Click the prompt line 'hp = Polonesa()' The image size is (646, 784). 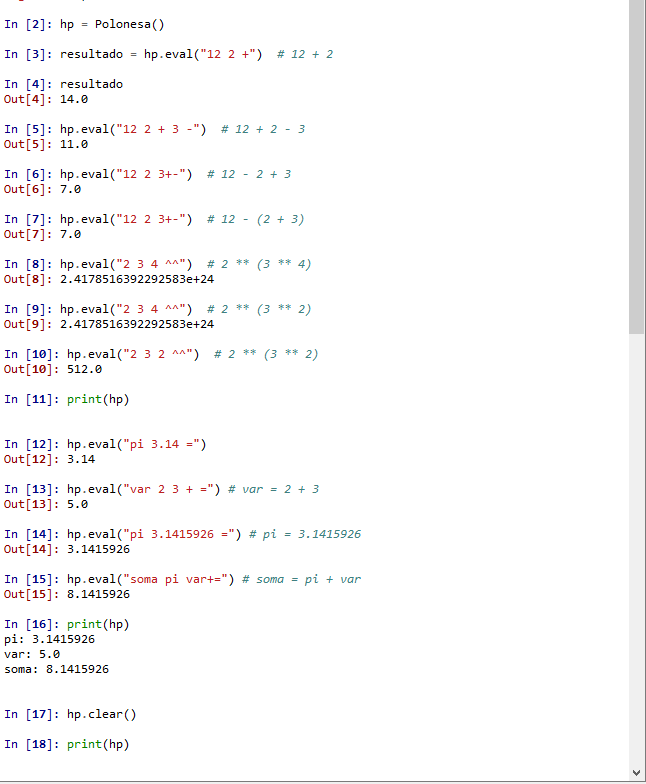(x=84, y=24)
